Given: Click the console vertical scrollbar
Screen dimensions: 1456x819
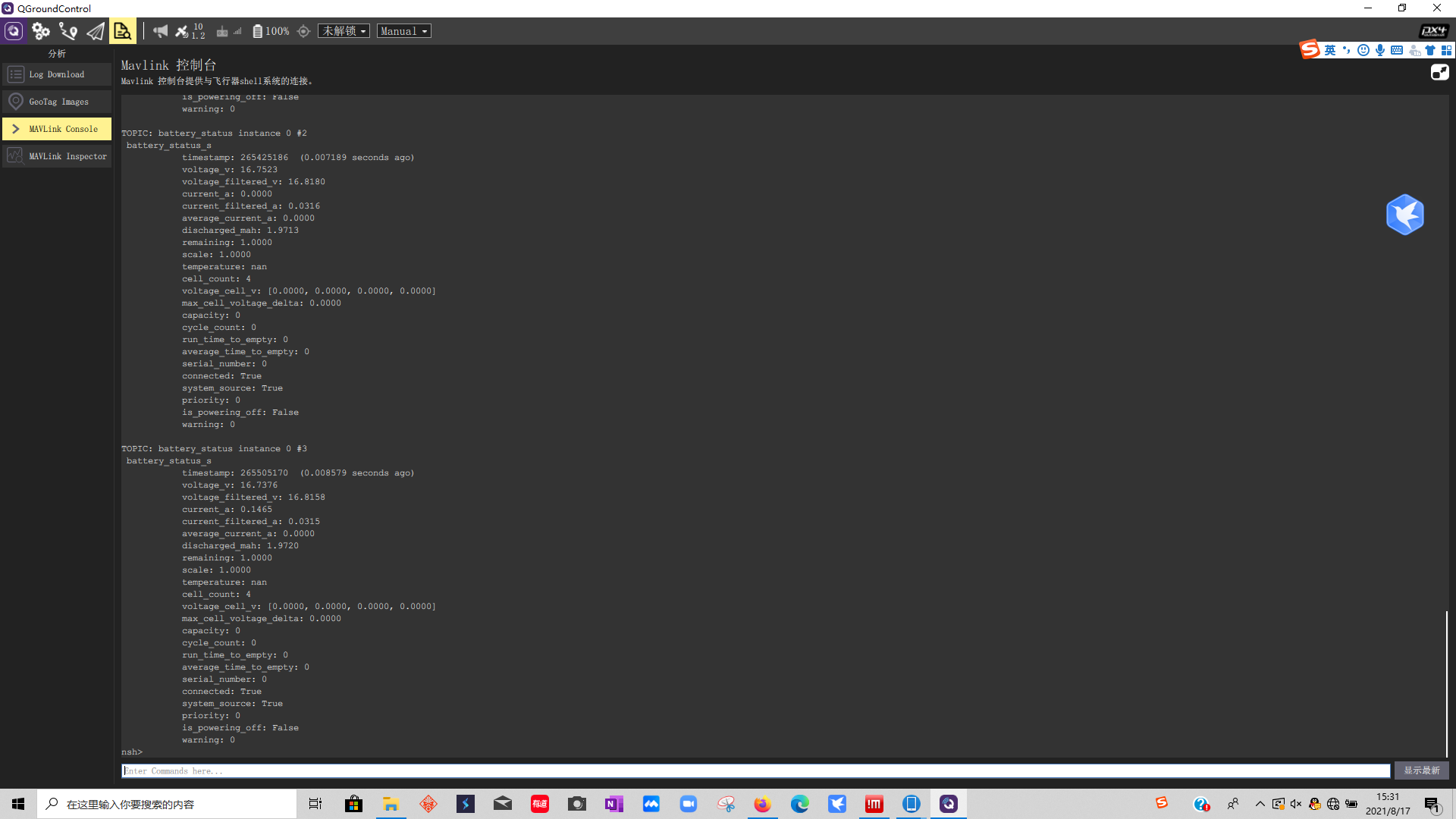Looking at the screenshot, I should (1446, 682).
